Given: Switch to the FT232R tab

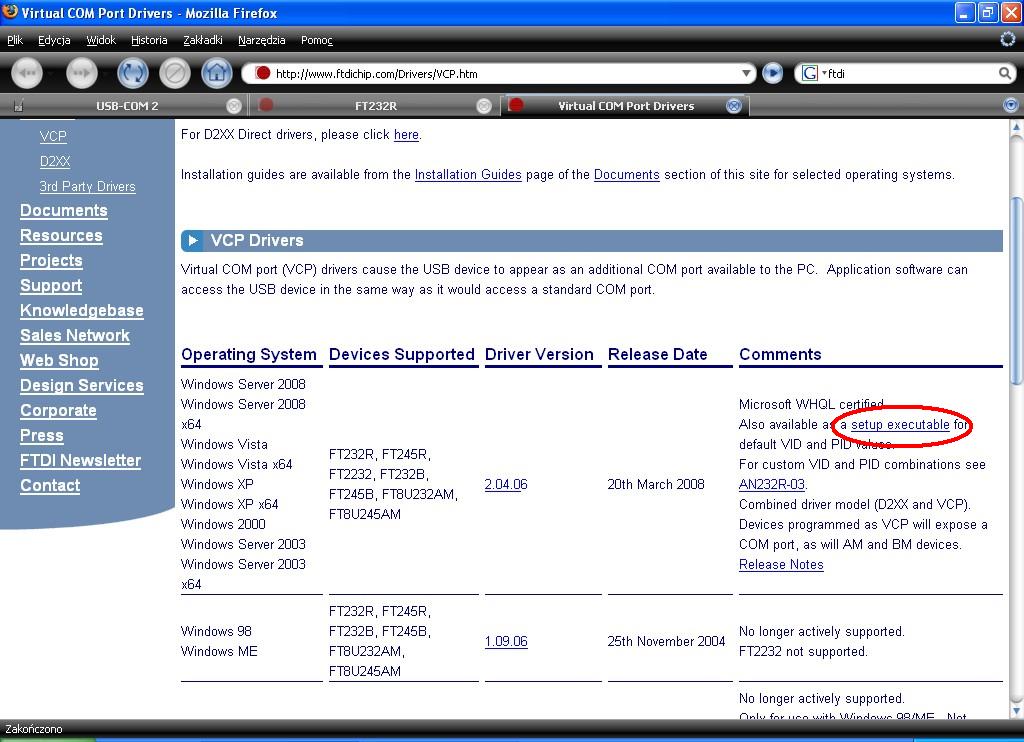Looking at the screenshot, I should click(x=376, y=106).
